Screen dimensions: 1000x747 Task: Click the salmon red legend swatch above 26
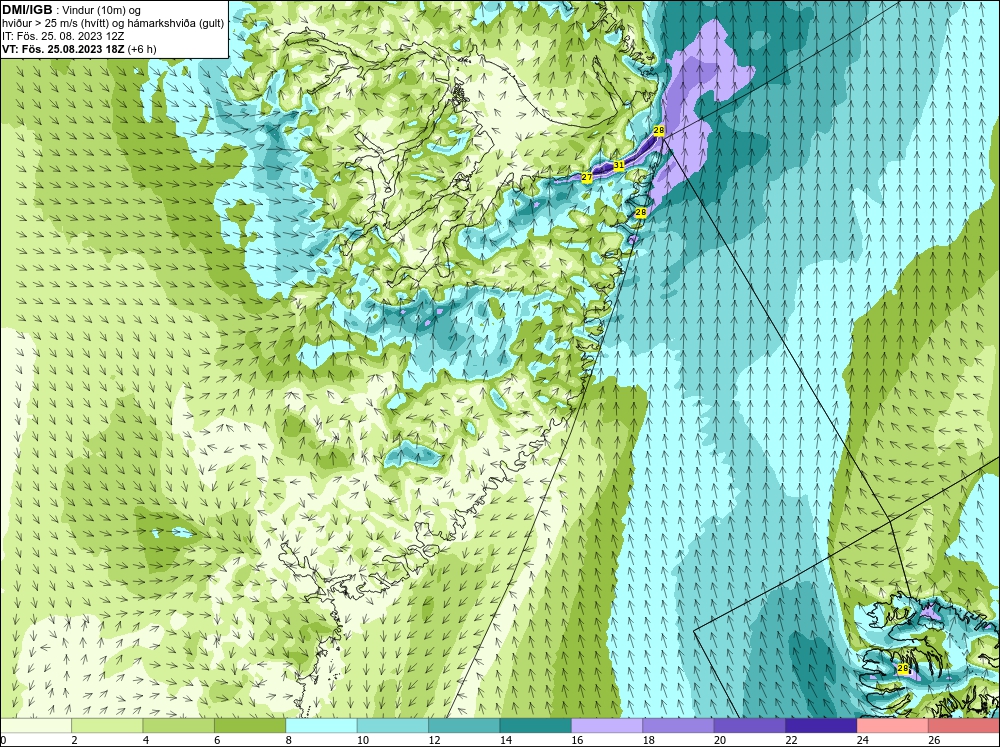coord(964,725)
